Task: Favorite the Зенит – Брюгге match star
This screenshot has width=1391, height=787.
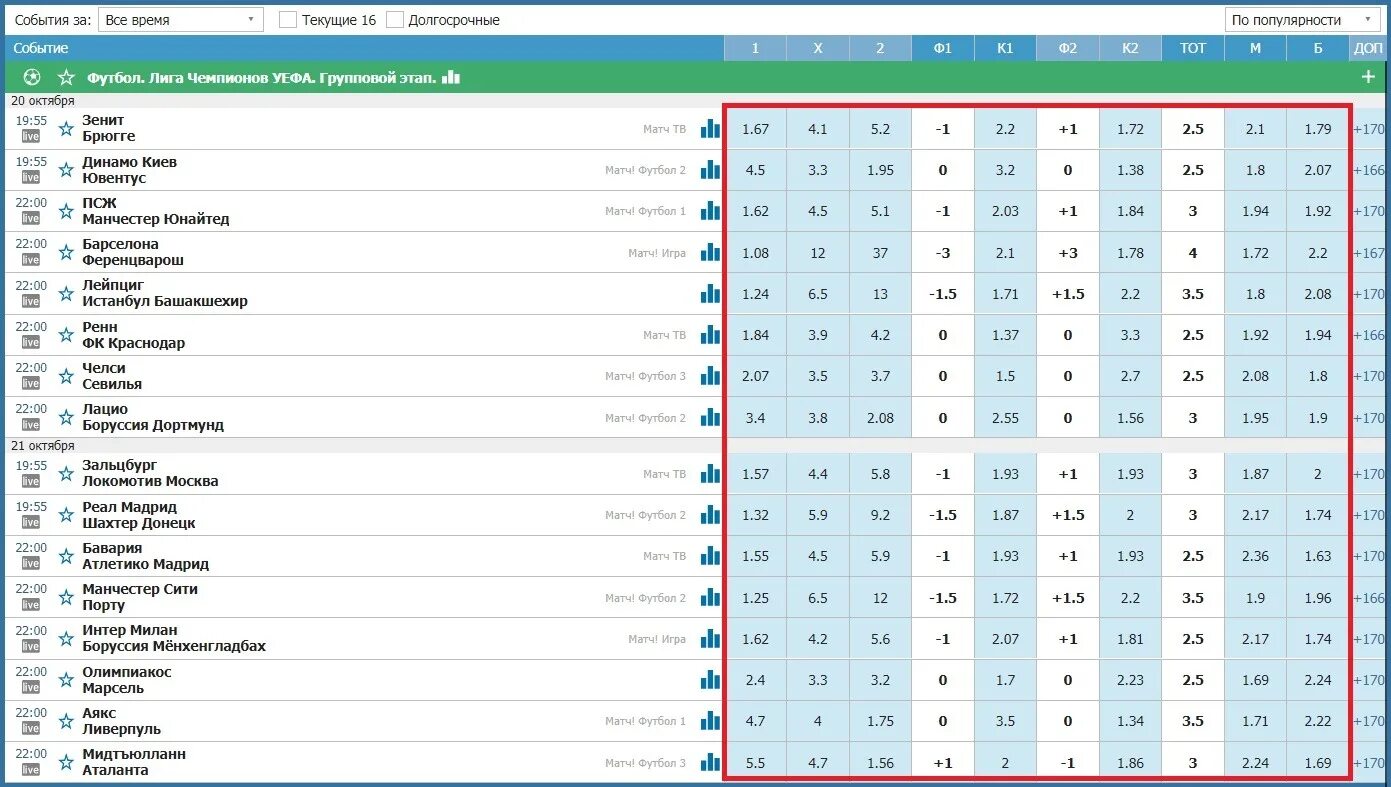Action: (x=66, y=128)
